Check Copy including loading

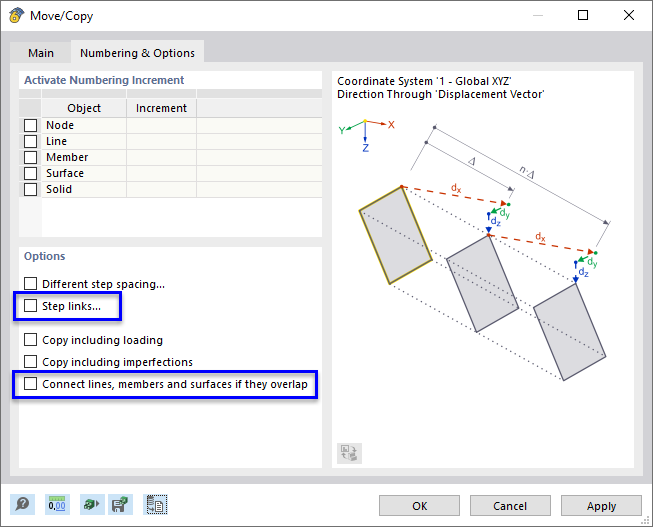[30, 340]
